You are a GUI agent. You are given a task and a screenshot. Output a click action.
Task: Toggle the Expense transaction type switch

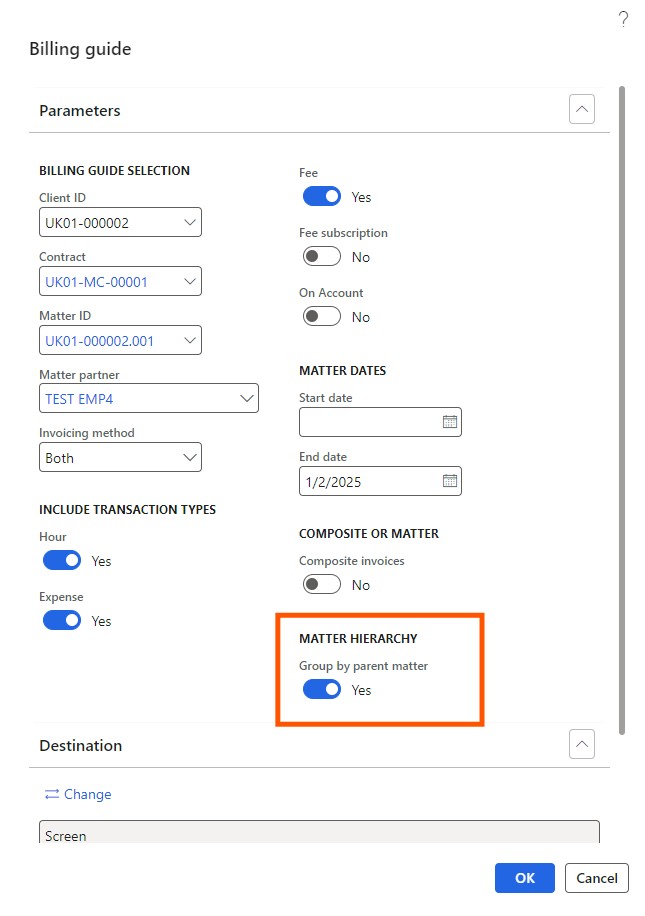tap(62, 620)
